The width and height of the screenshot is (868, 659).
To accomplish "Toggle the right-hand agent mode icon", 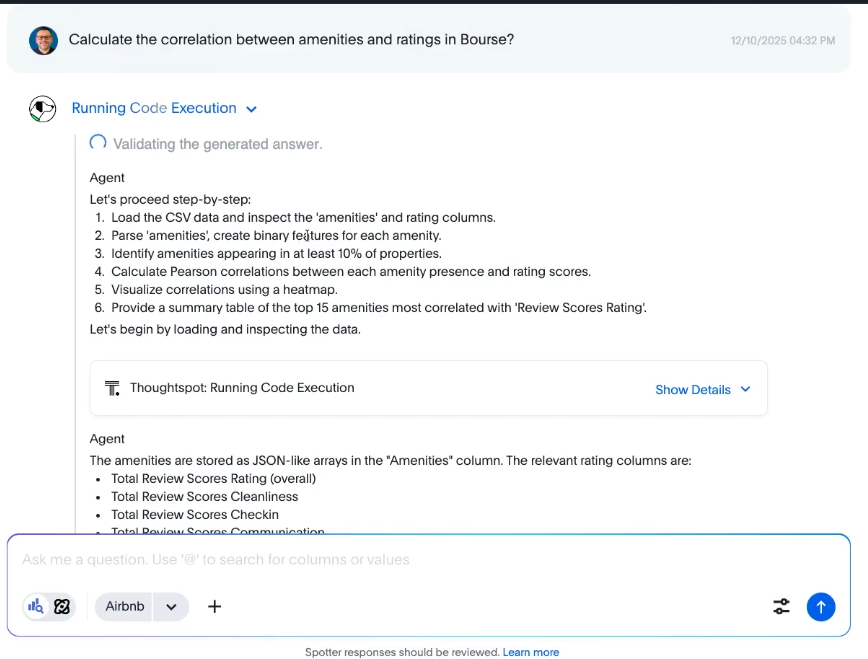I will (x=62, y=606).
